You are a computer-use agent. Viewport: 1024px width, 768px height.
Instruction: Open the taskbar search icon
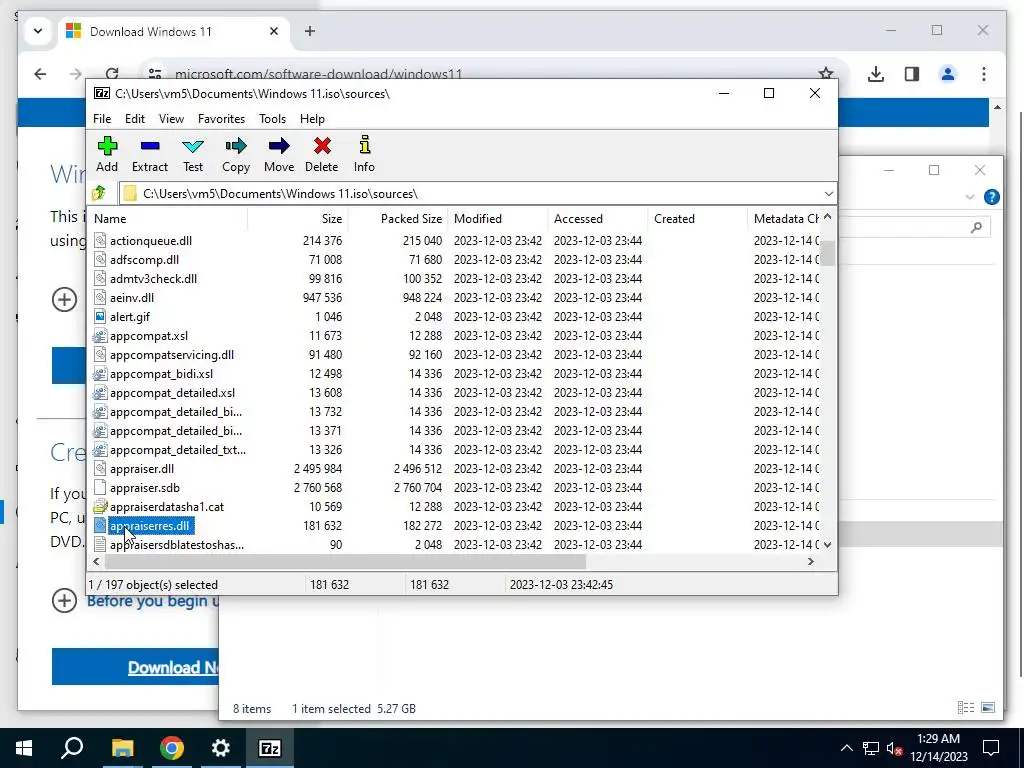coord(72,748)
